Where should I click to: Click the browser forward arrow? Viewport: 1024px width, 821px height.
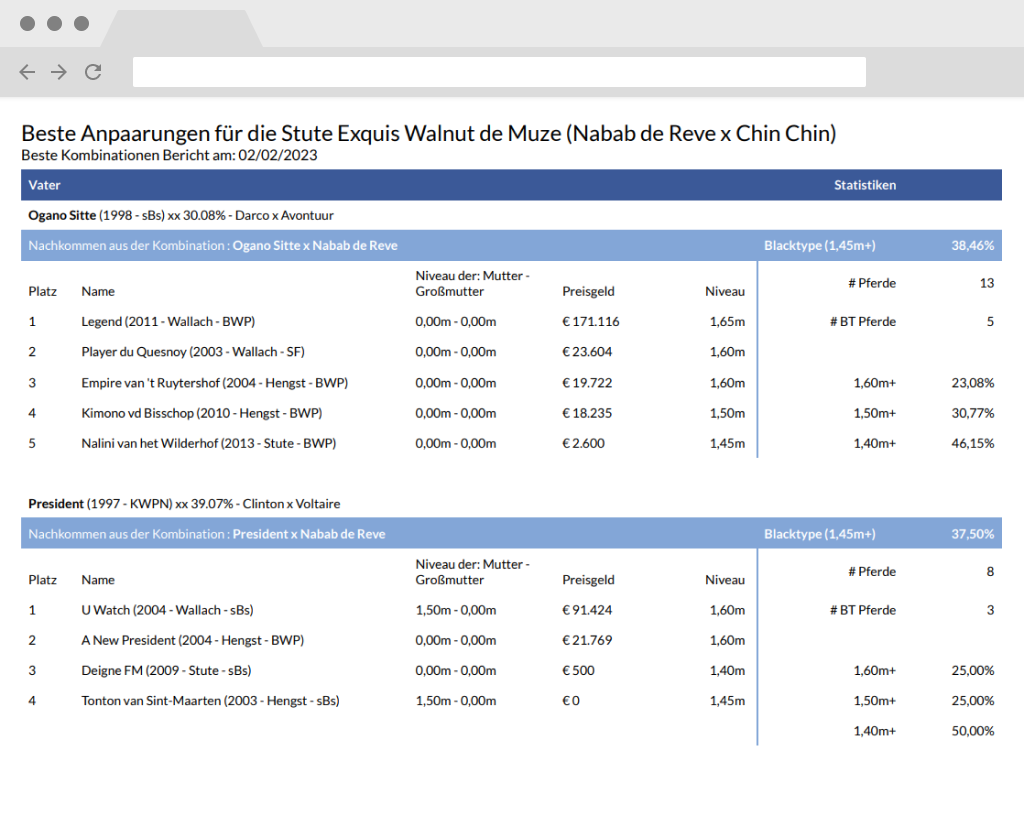click(59, 72)
